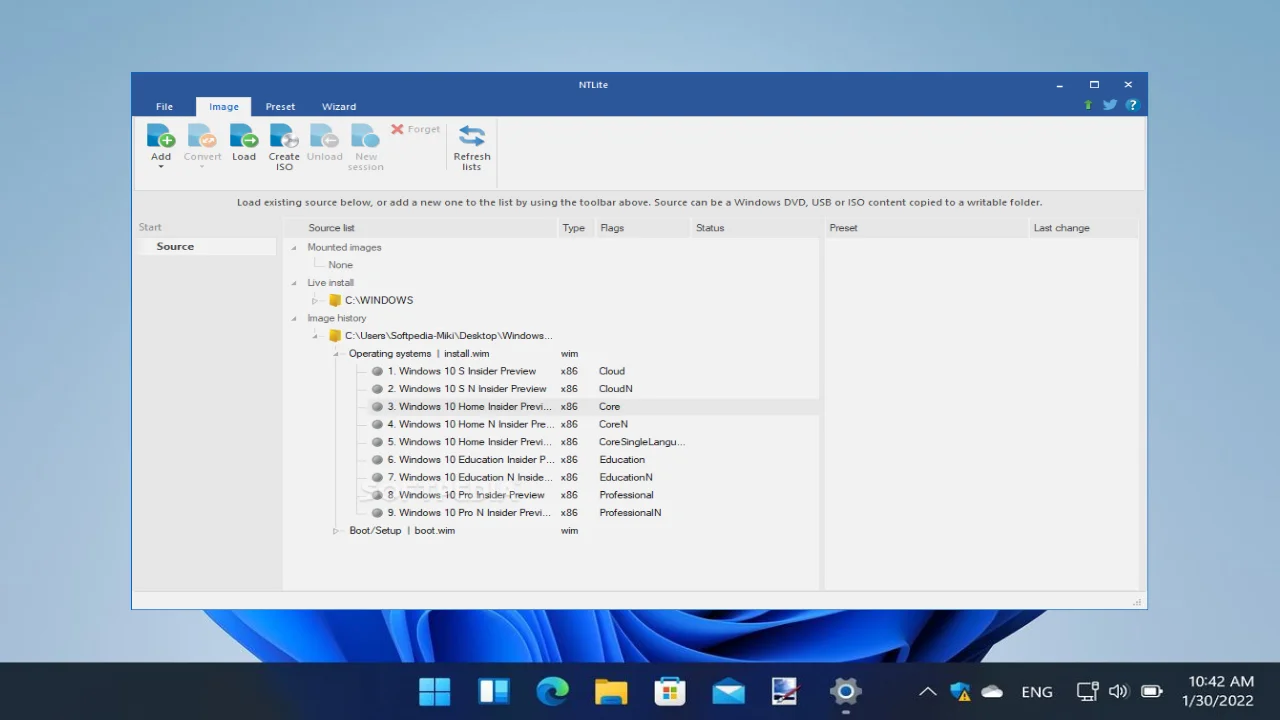Expand the Boot/Setup boot.wim node
The width and height of the screenshot is (1280, 720).
[336, 531]
